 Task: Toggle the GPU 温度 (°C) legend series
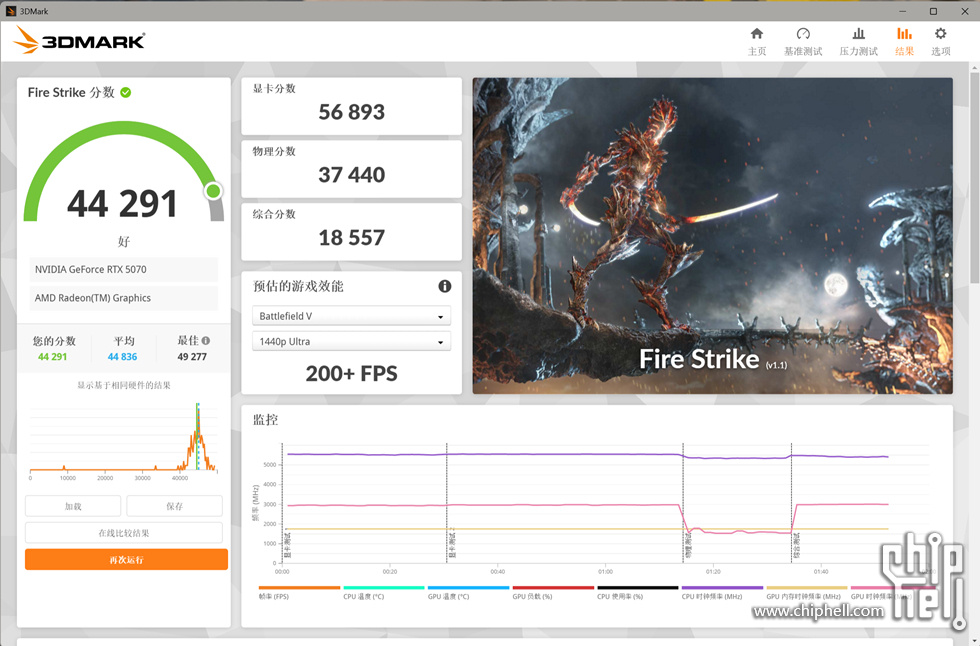click(x=468, y=593)
